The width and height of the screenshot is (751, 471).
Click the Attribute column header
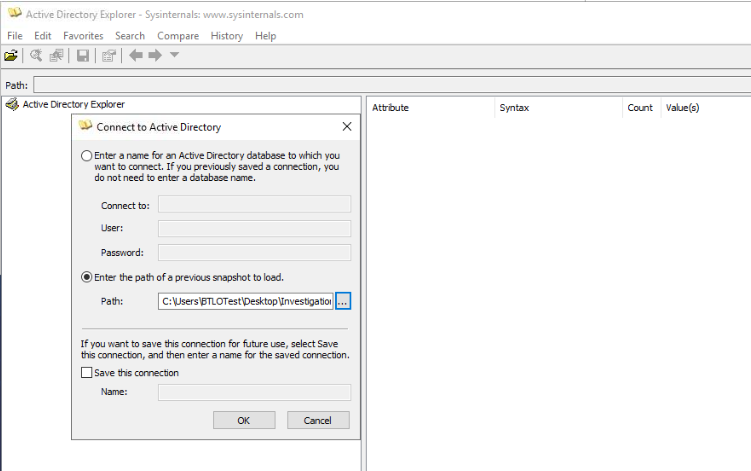(431, 108)
